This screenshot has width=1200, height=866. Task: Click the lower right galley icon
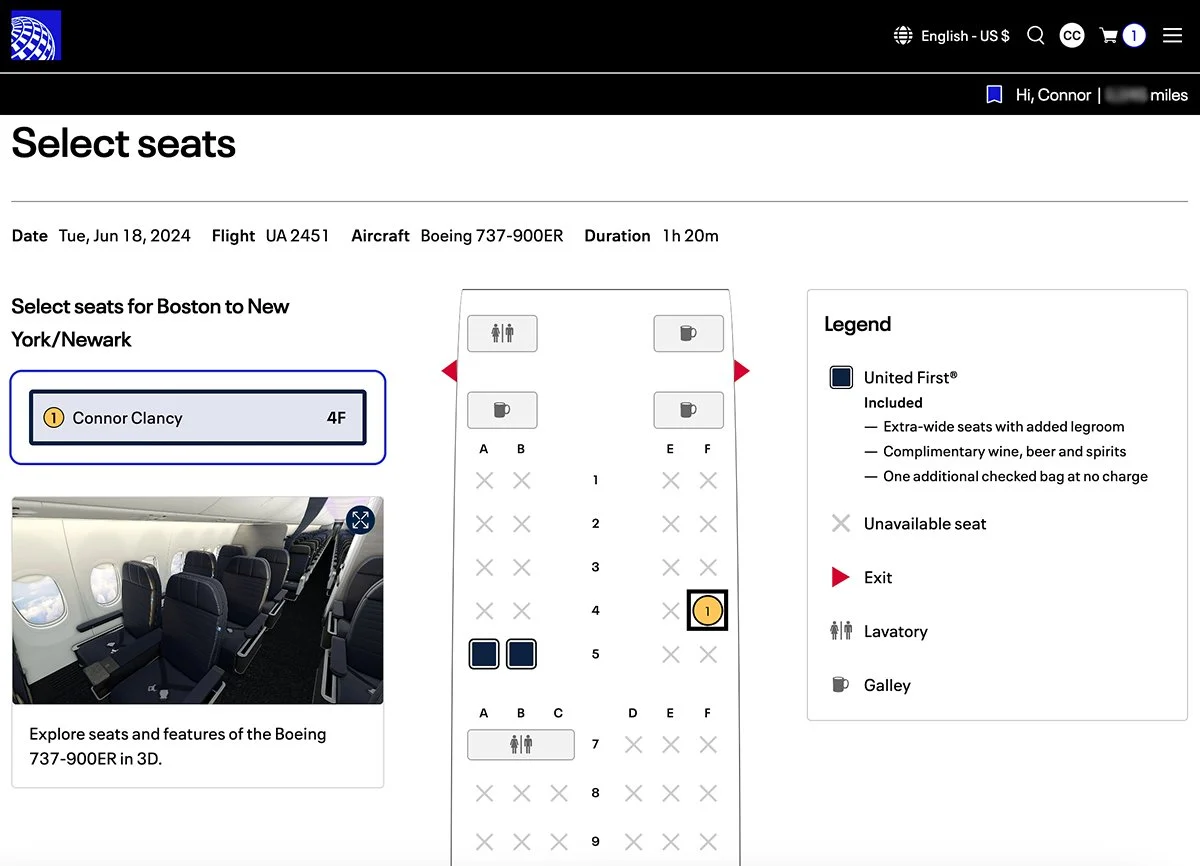click(688, 409)
